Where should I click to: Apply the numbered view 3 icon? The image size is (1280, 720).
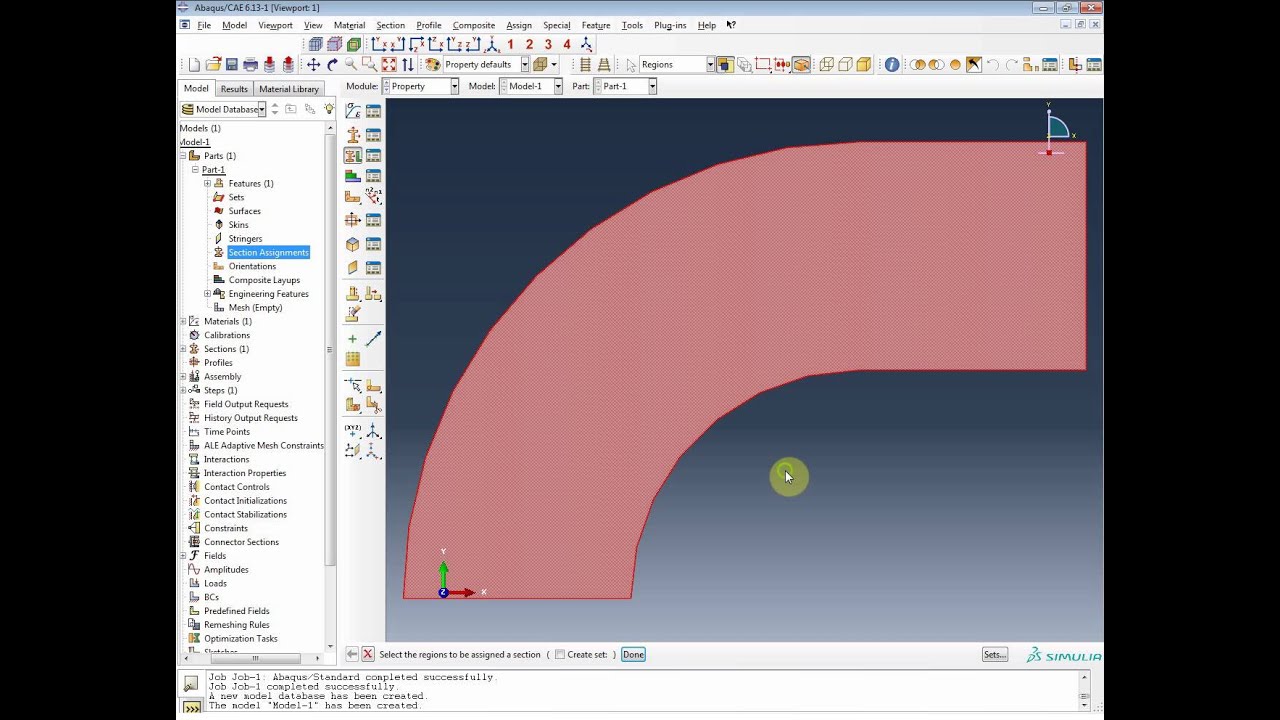(548, 44)
